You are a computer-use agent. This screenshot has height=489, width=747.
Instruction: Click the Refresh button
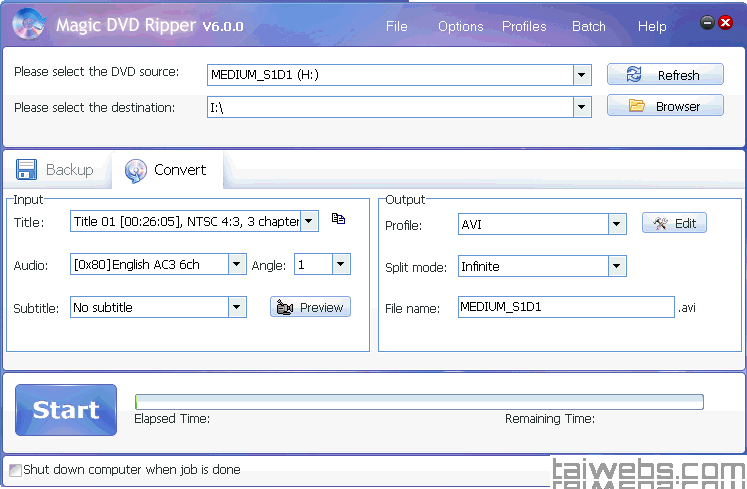click(x=665, y=75)
